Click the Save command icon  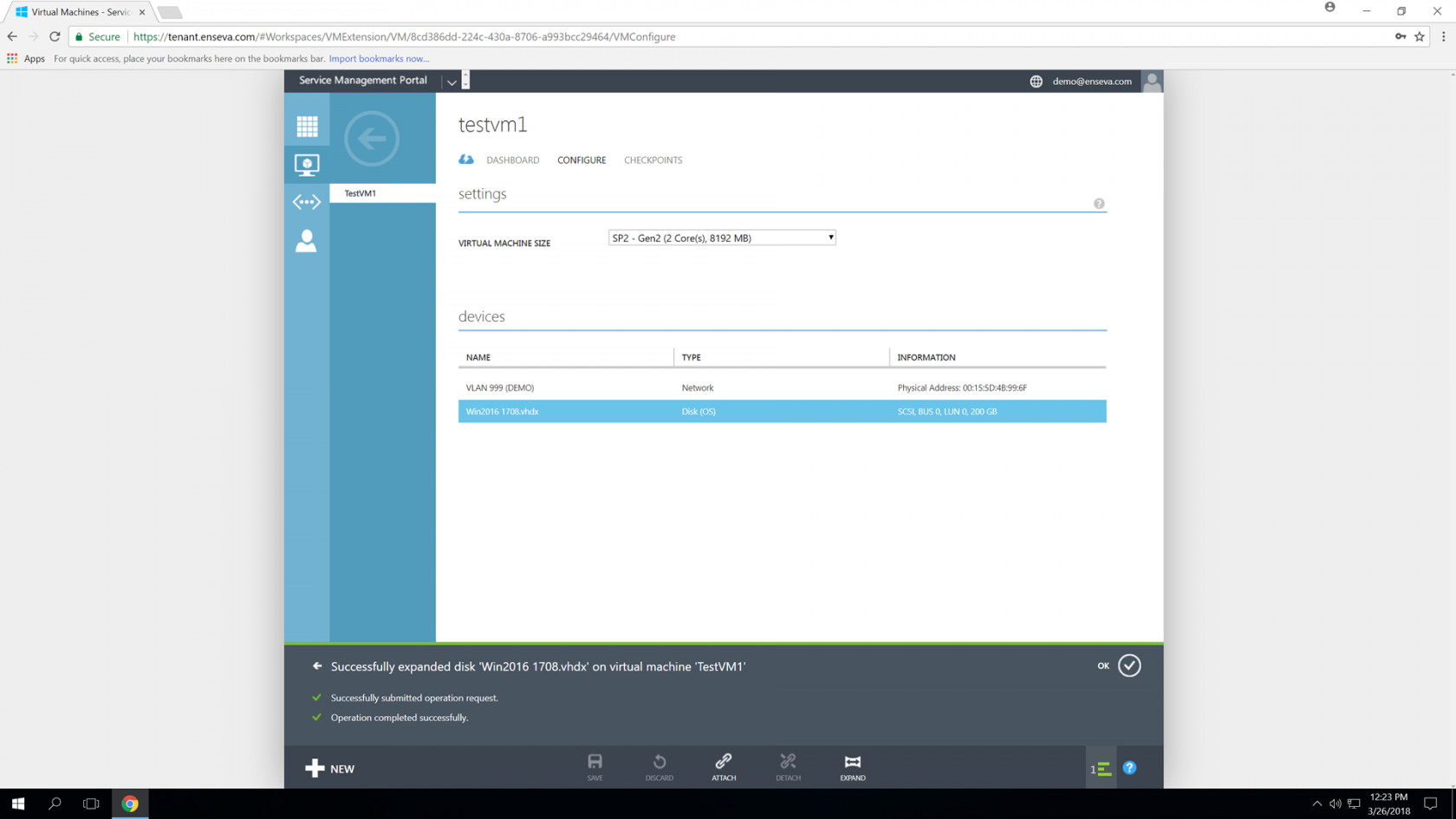tap(595, 767)
